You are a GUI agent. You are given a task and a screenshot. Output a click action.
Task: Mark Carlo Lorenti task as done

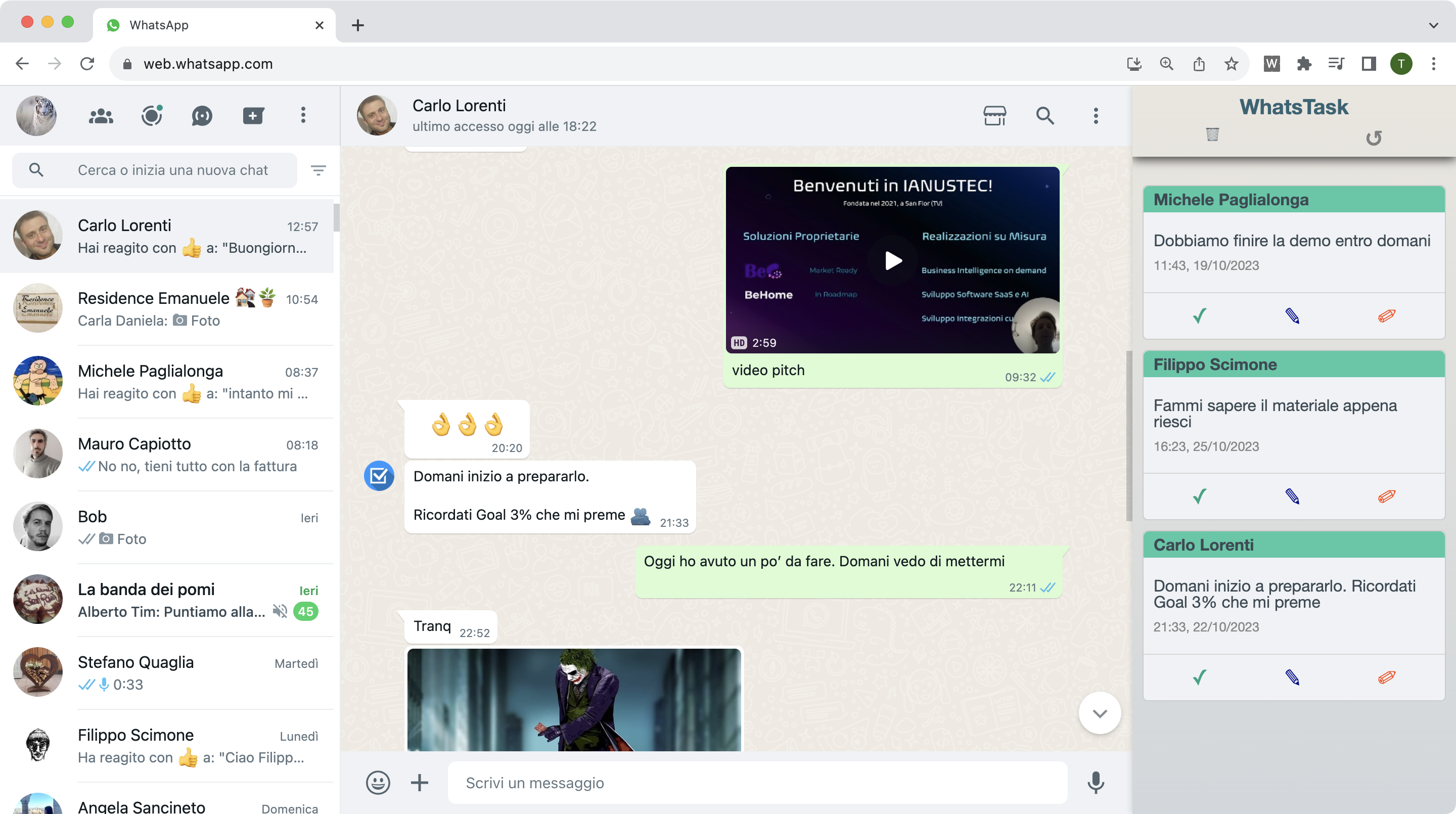pos(1199,677)
